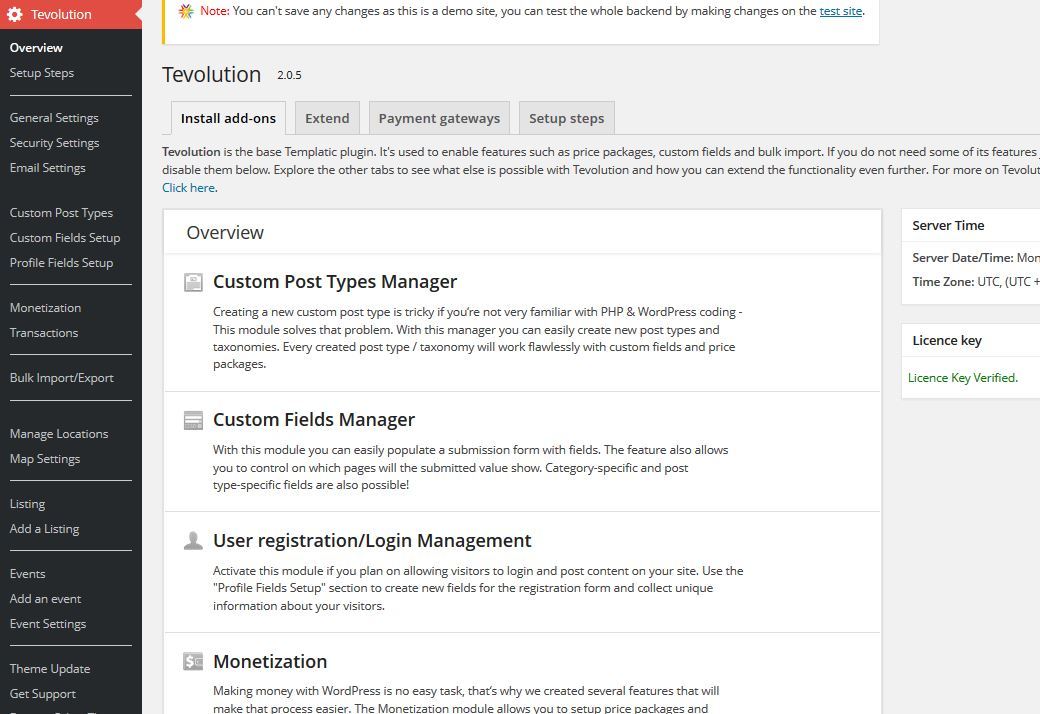Open Email Settings

pos(47,168)
